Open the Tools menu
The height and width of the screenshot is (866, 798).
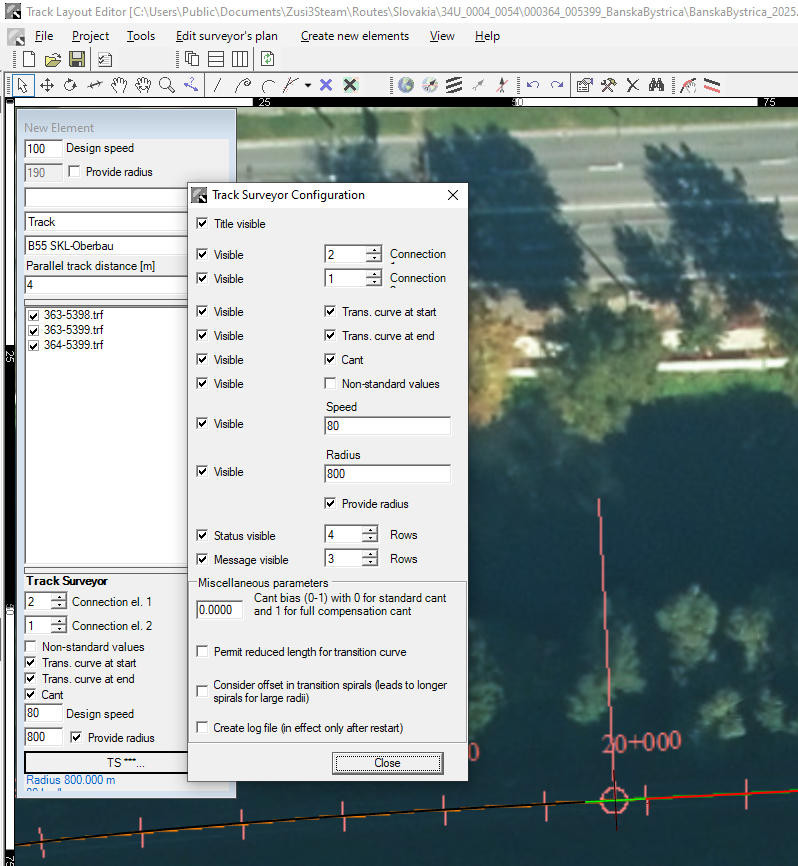141,36
